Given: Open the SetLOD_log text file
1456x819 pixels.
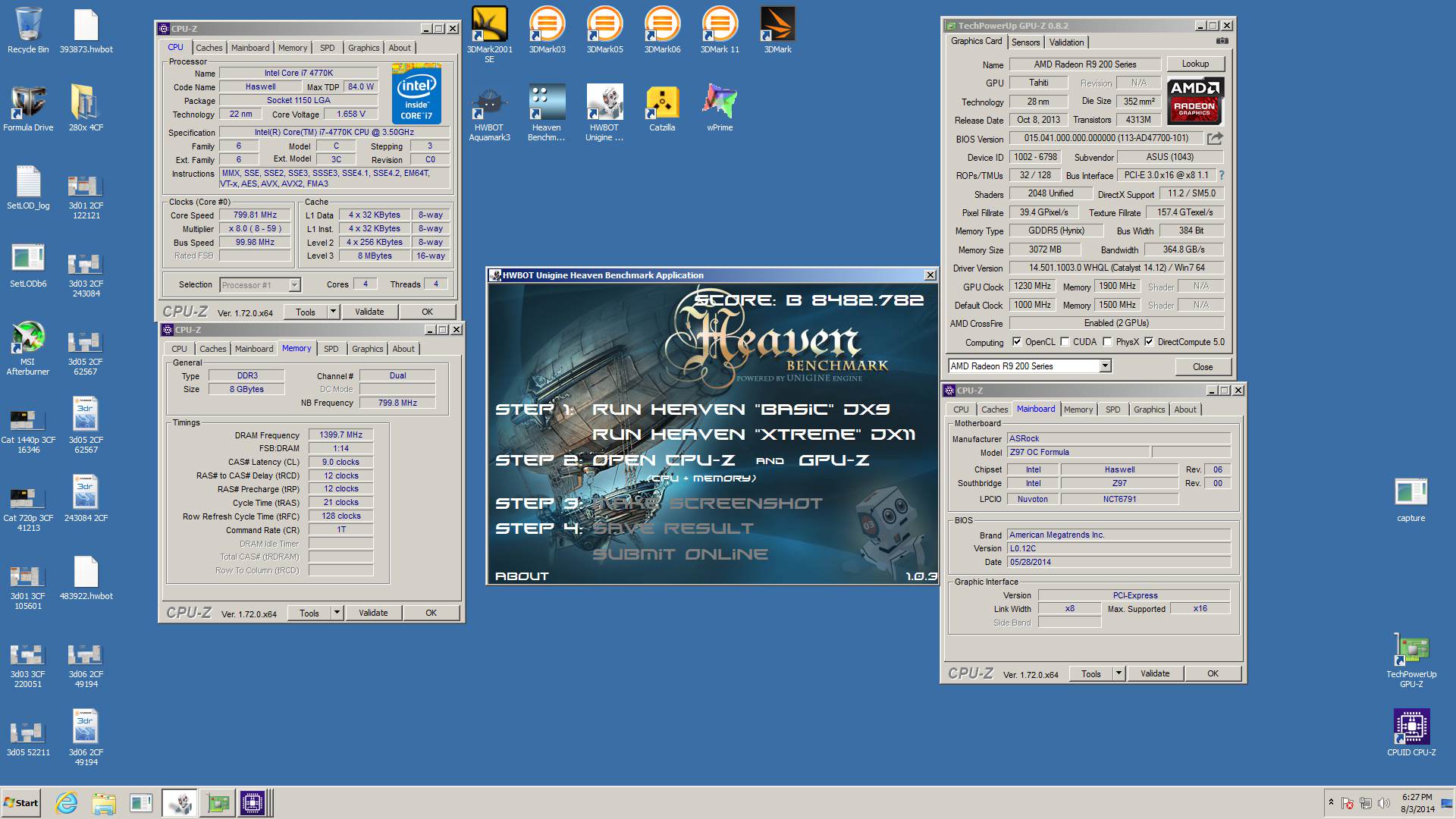Looking at the screenshot, I should tap(28, 187).
